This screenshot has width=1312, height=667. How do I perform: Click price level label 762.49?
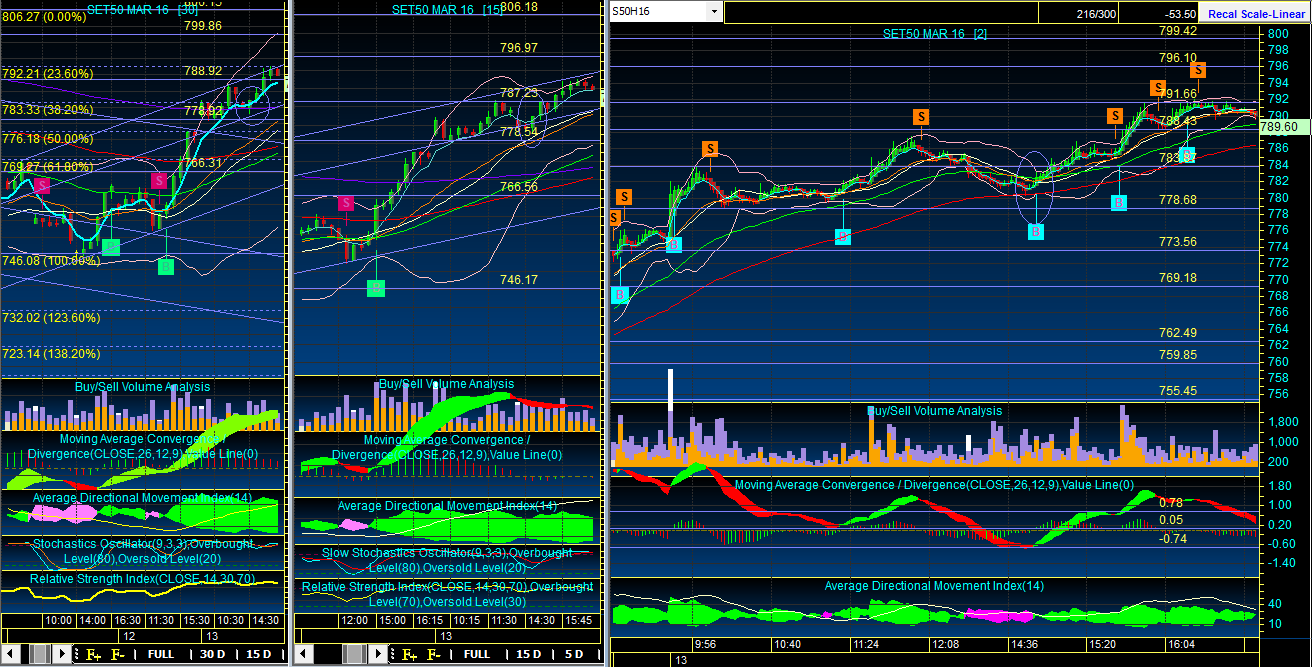tap(1178, 333)
